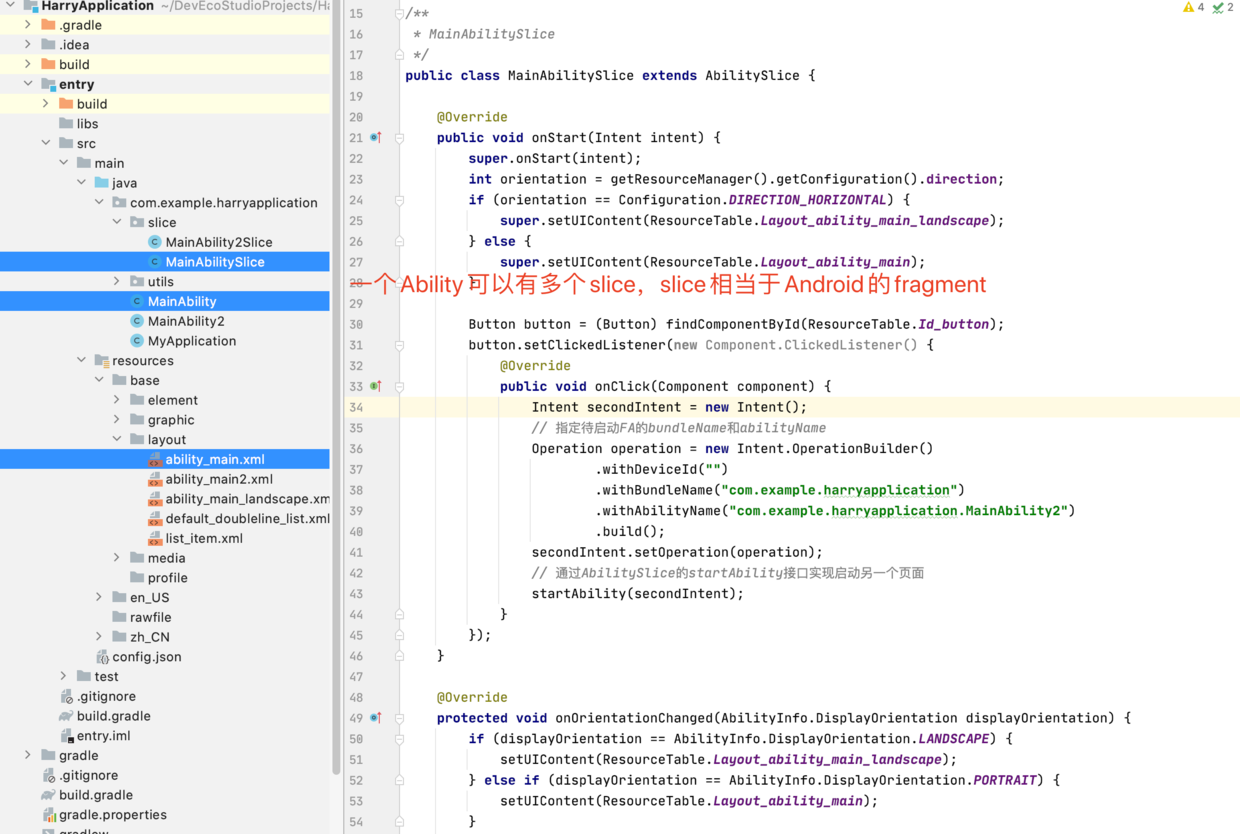Expand the .gradle folder
The height and width of the screenshot is (834, 1240).
(x=28, y=25)
